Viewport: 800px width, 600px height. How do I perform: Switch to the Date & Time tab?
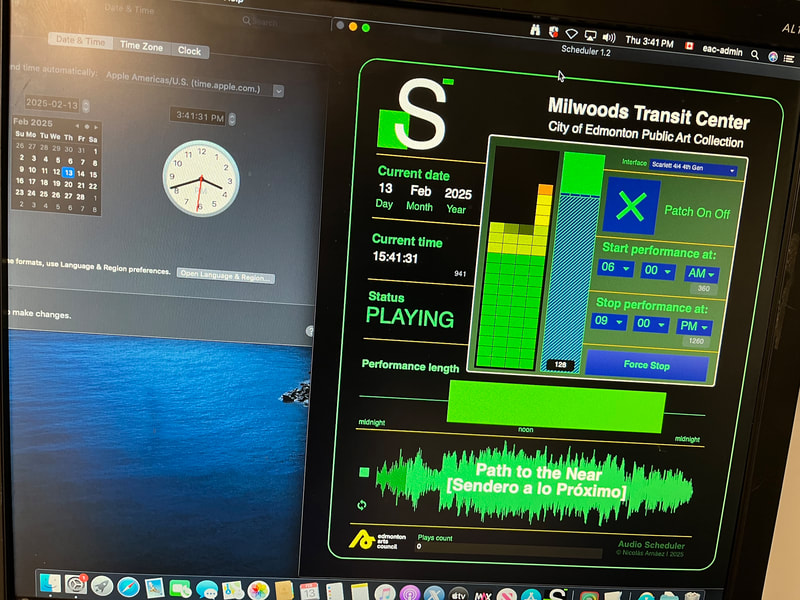(x=81, y=41)
